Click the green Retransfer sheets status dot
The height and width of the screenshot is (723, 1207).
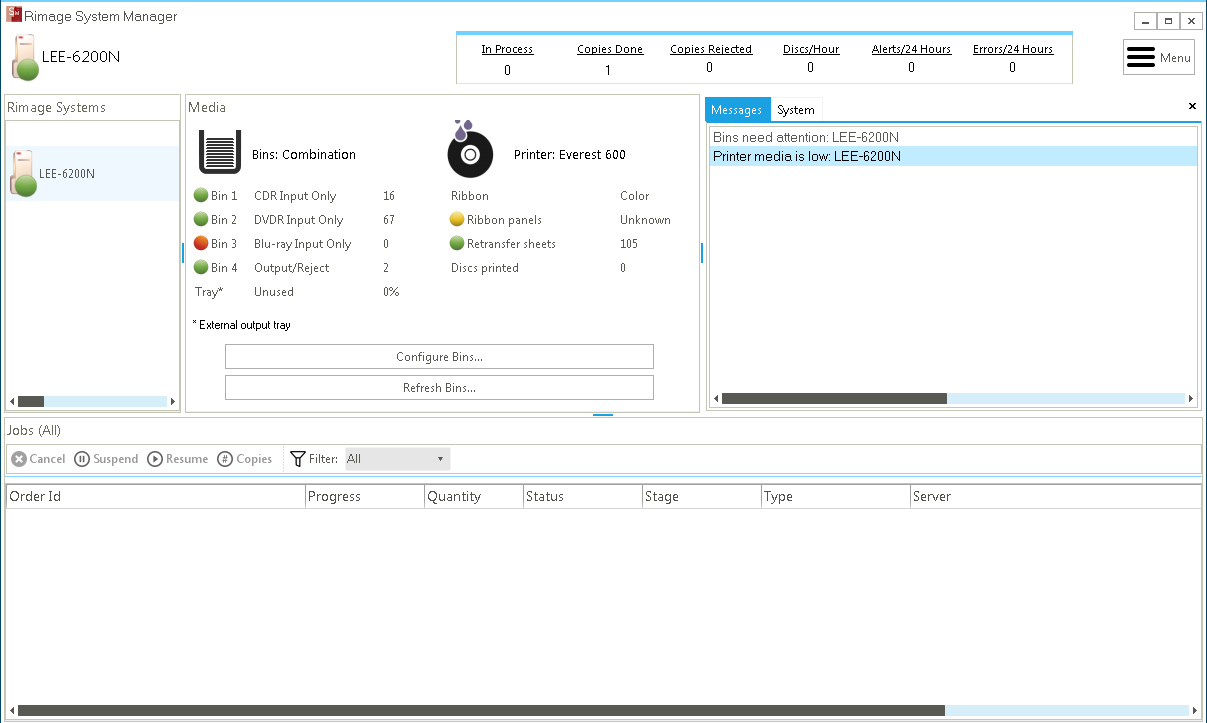tap(457, 244)
